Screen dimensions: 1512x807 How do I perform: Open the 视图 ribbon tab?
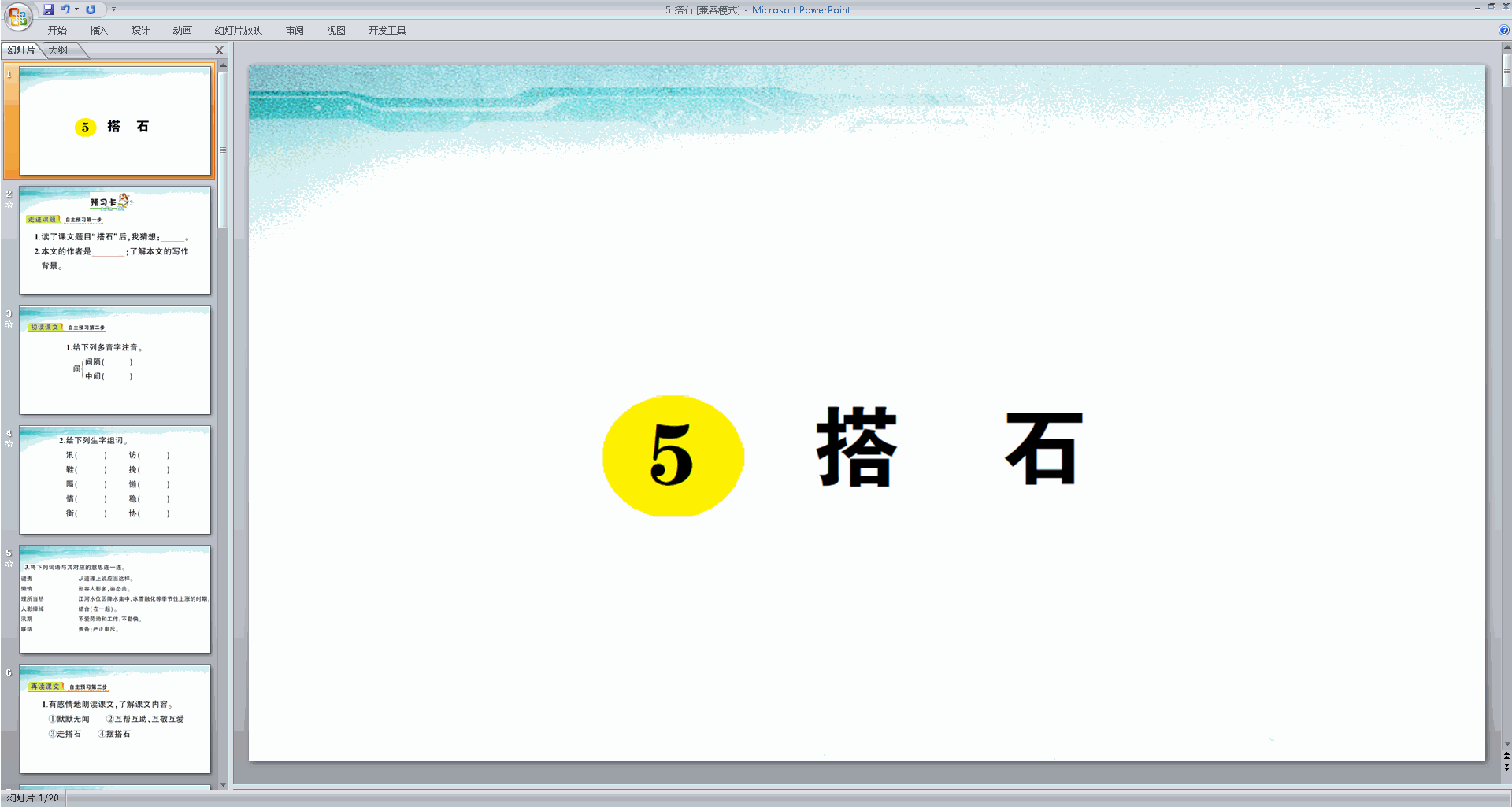pos(336,30)
